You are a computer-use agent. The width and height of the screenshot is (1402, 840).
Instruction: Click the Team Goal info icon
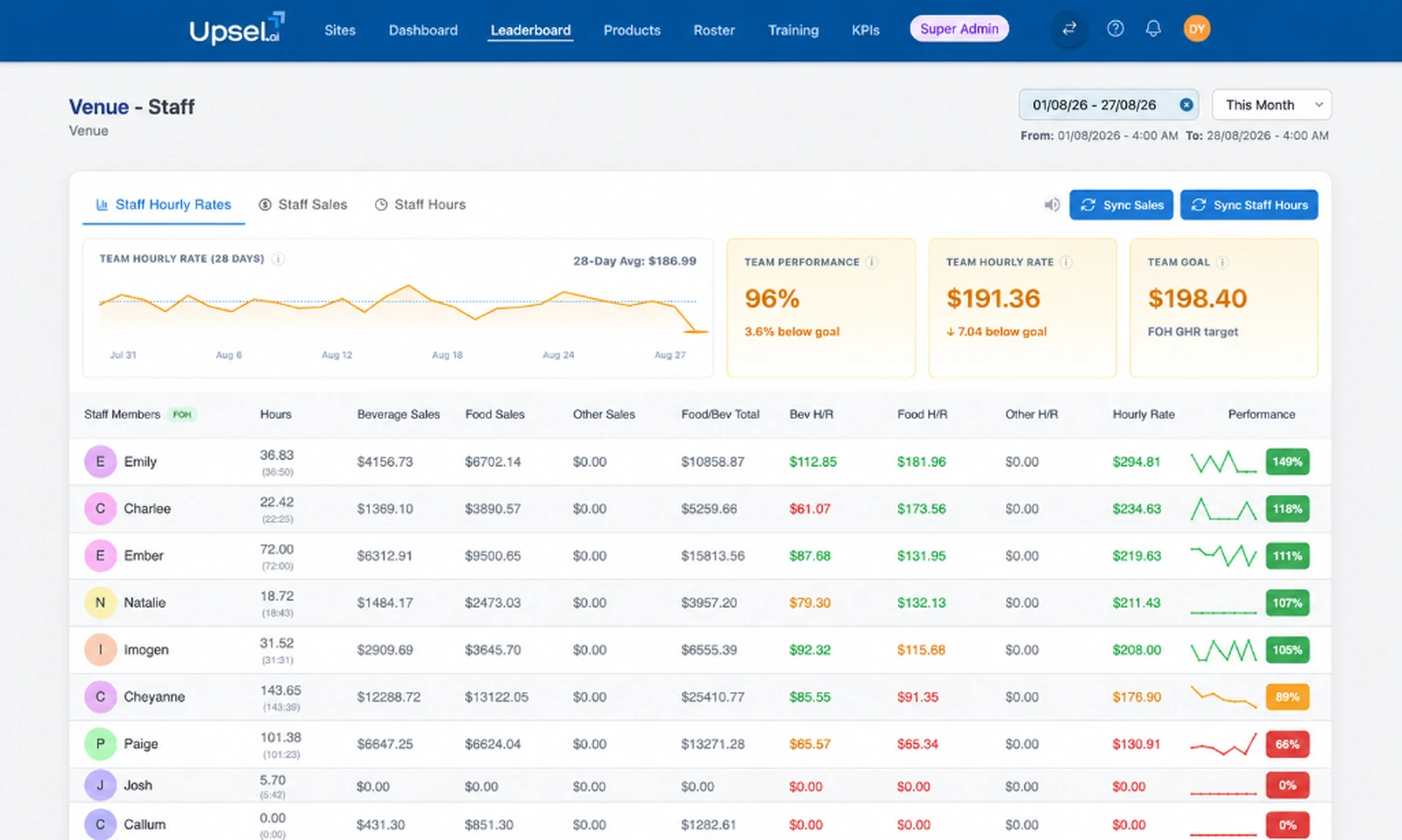(1222, 262)
